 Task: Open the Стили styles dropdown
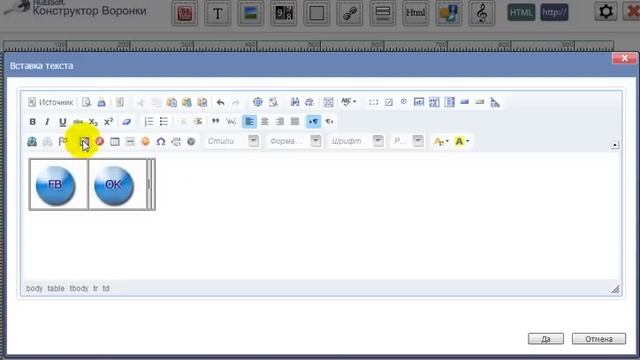coord(232,141)
